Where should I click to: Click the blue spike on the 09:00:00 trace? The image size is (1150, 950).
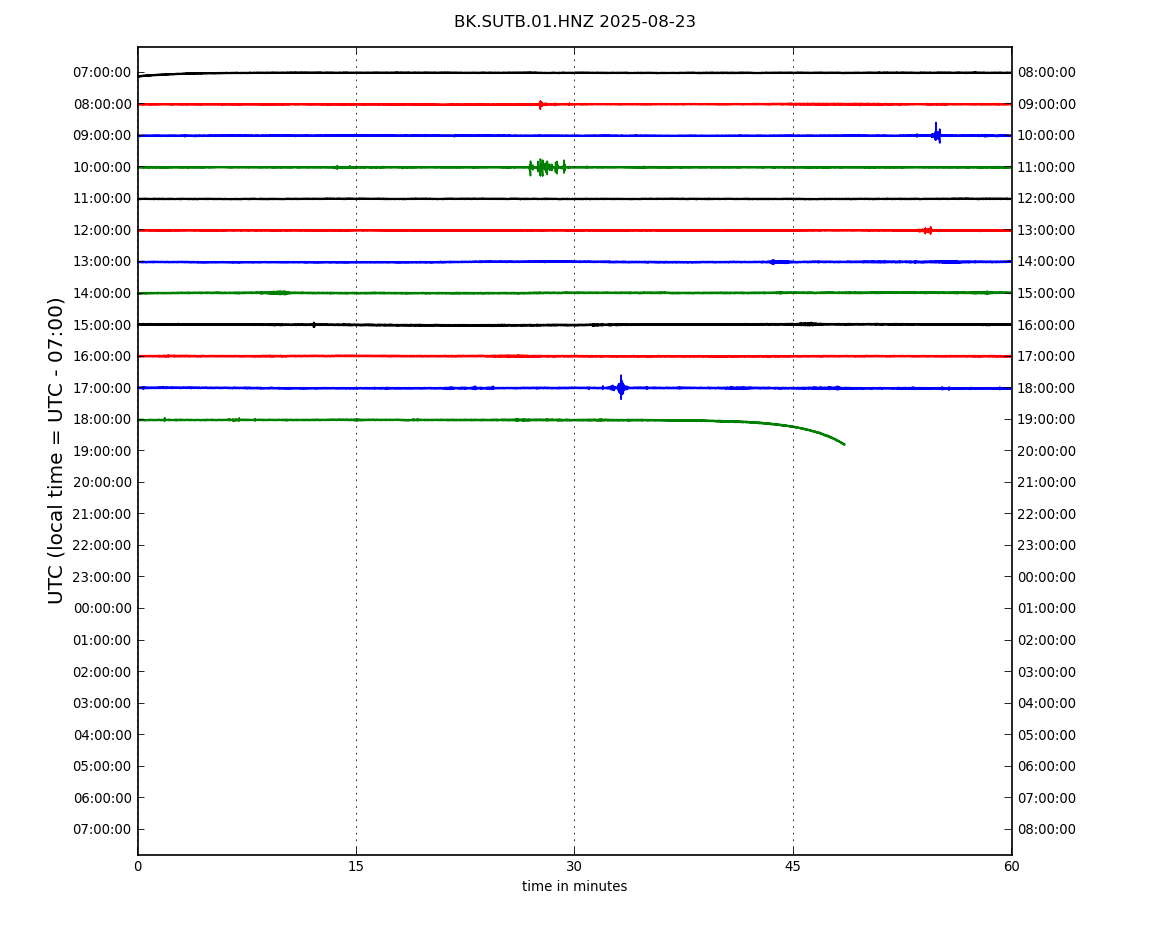[x=937, y=134]
